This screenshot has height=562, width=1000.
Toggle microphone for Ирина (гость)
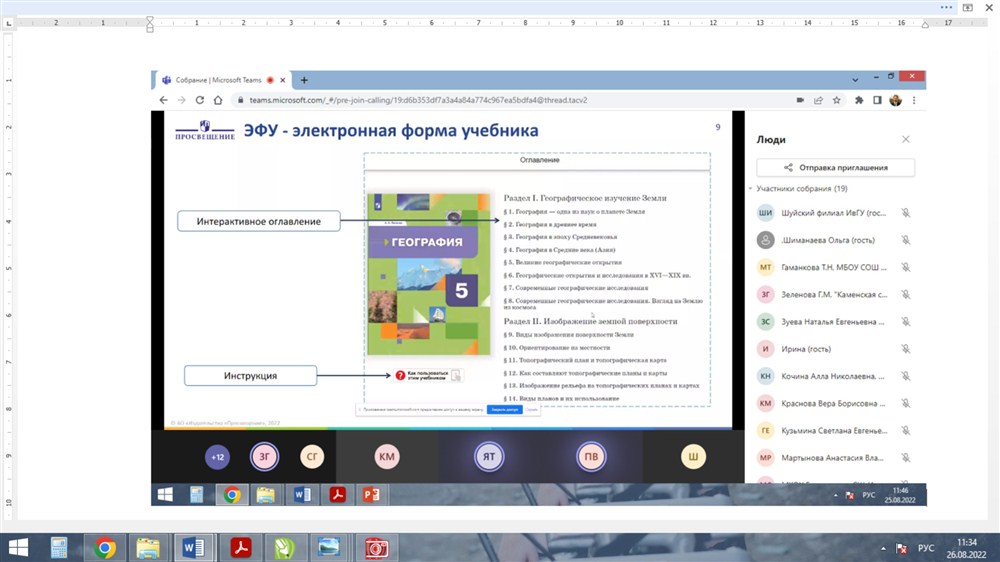[905, 348]
